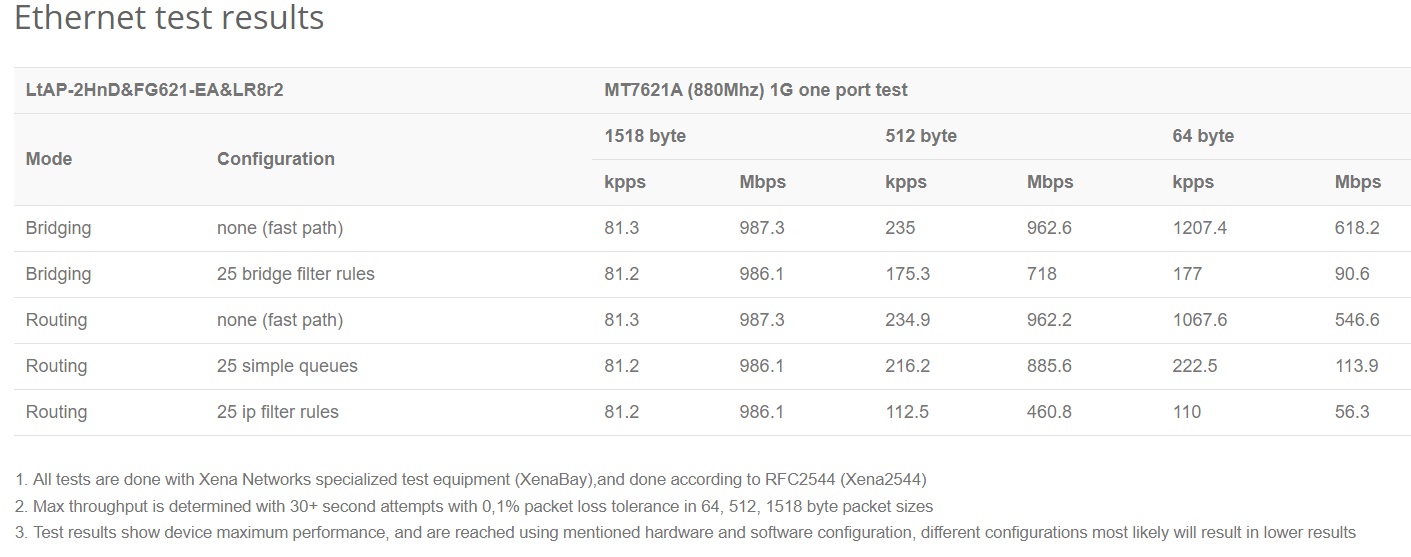1411x557 pixels.
Task: Click the "25 simple queues" configuration cell
Action: [287, 366]
